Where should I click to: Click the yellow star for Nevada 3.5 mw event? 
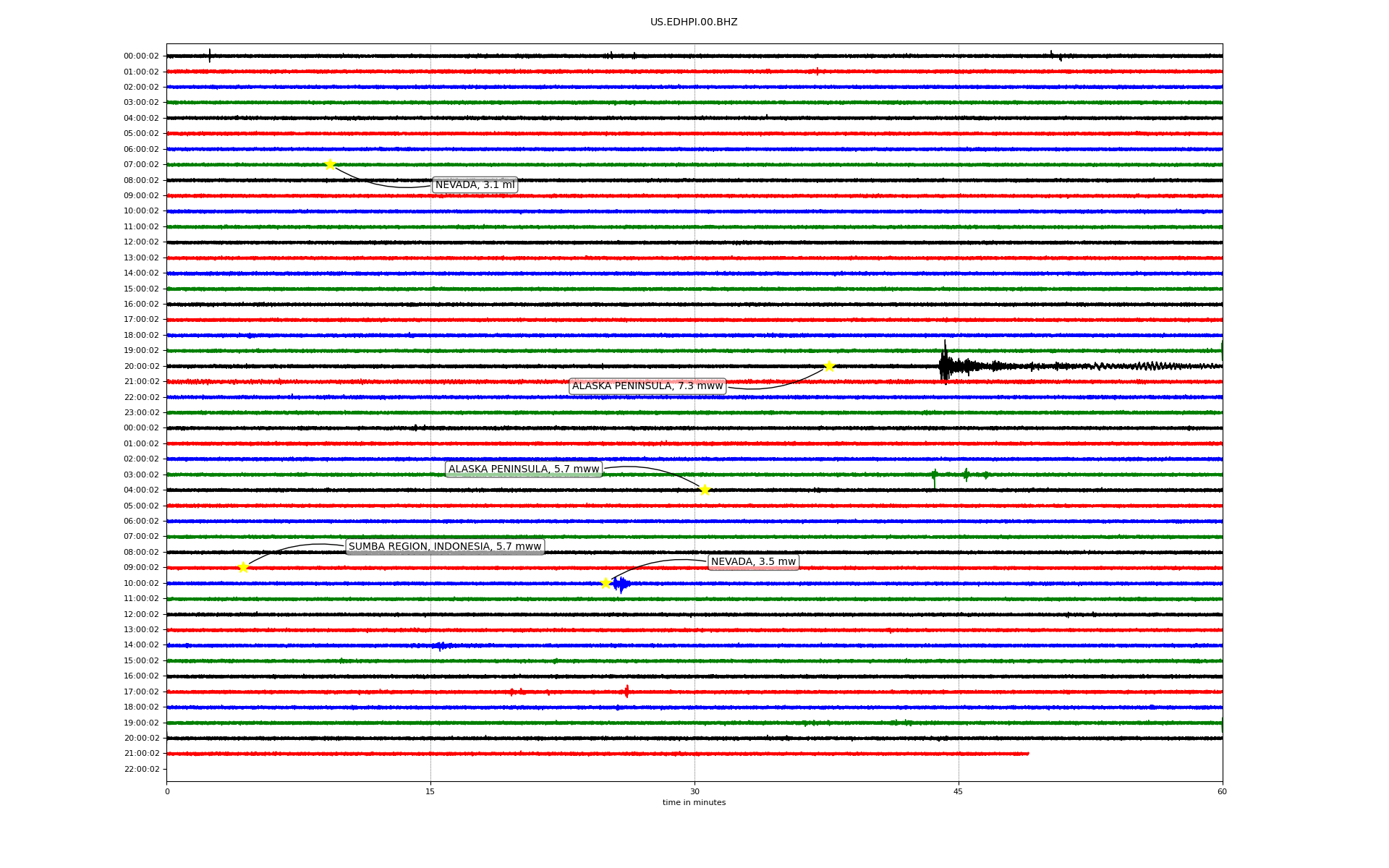coord(606,583)
